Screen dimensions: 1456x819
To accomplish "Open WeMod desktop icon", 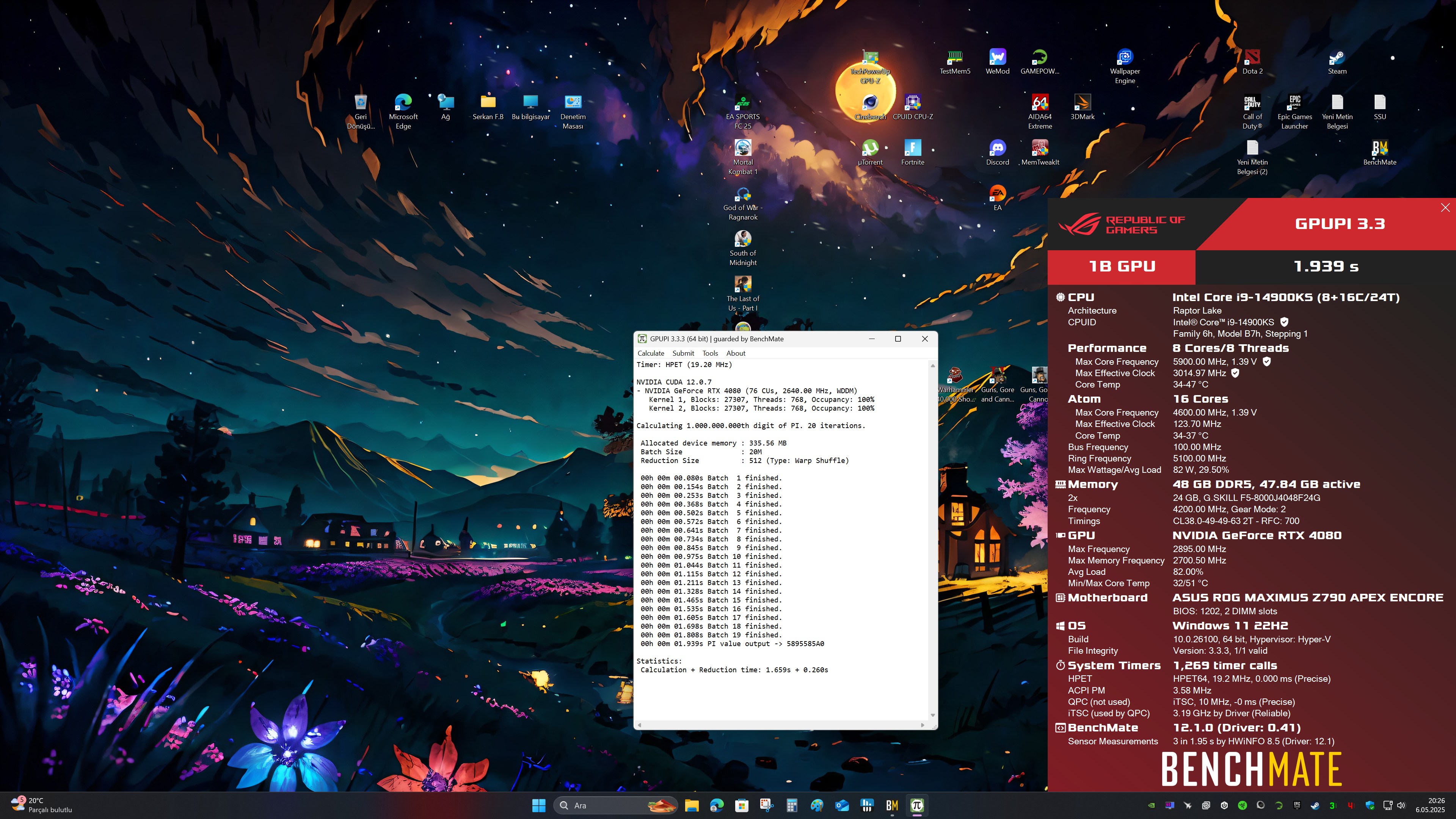I will coord(997,61).
